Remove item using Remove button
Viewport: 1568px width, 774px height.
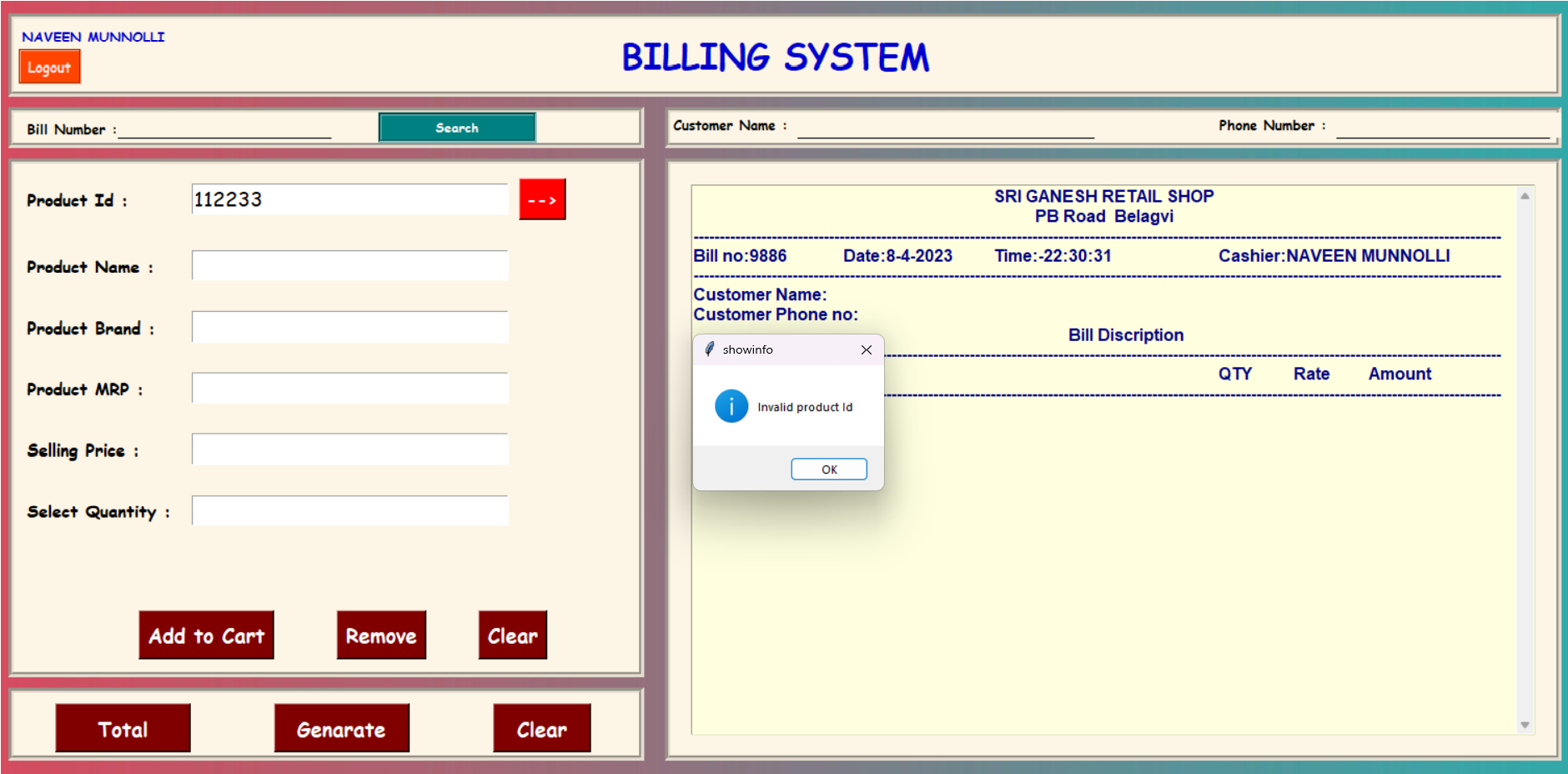click(x=381, y=636)
